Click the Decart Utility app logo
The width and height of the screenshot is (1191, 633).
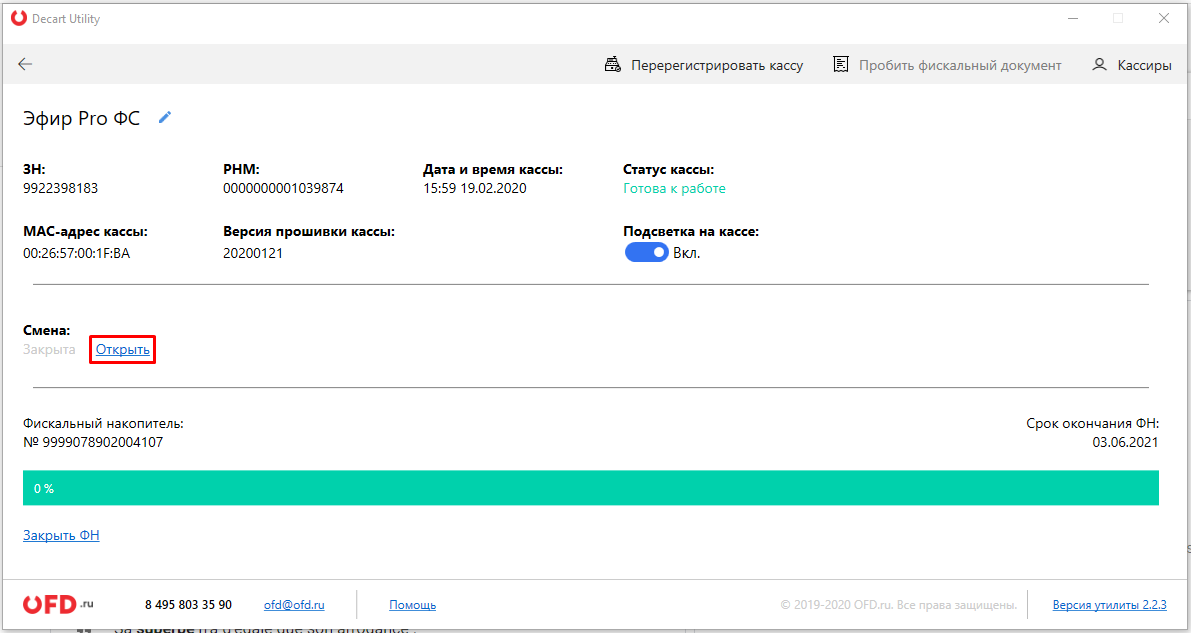19,18
